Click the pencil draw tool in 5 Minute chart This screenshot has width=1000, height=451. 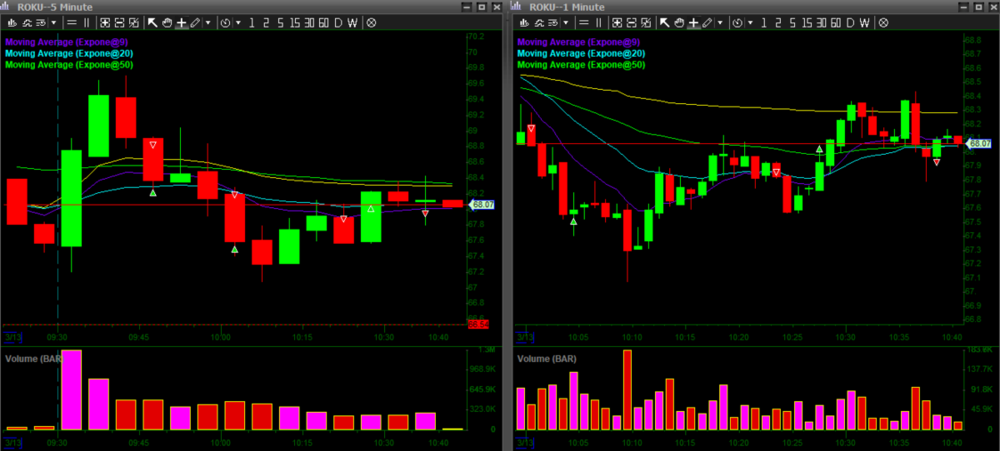195,22
